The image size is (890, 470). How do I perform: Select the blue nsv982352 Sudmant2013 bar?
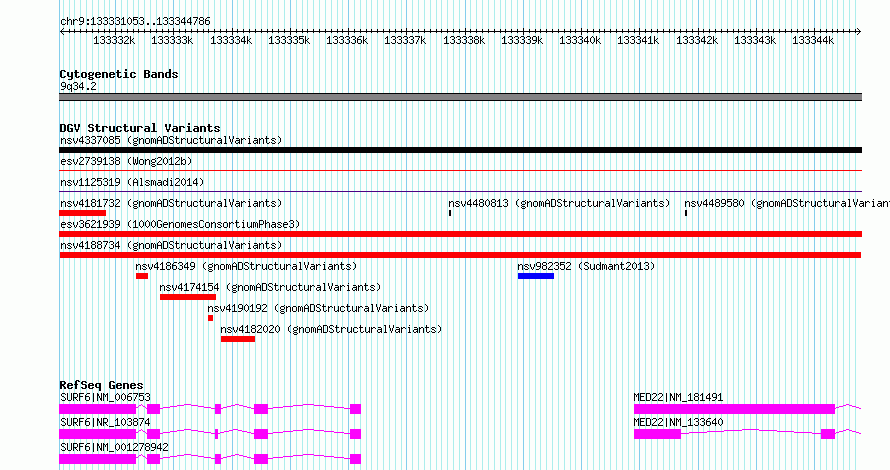pyautogui.click(x=536, y=276)
